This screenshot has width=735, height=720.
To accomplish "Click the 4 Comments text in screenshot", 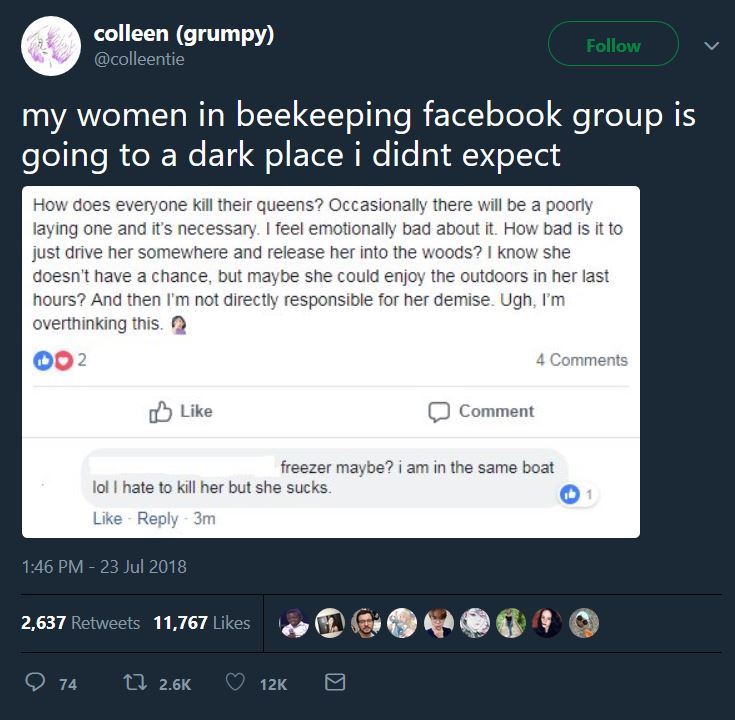I will [x=581, y=360].
